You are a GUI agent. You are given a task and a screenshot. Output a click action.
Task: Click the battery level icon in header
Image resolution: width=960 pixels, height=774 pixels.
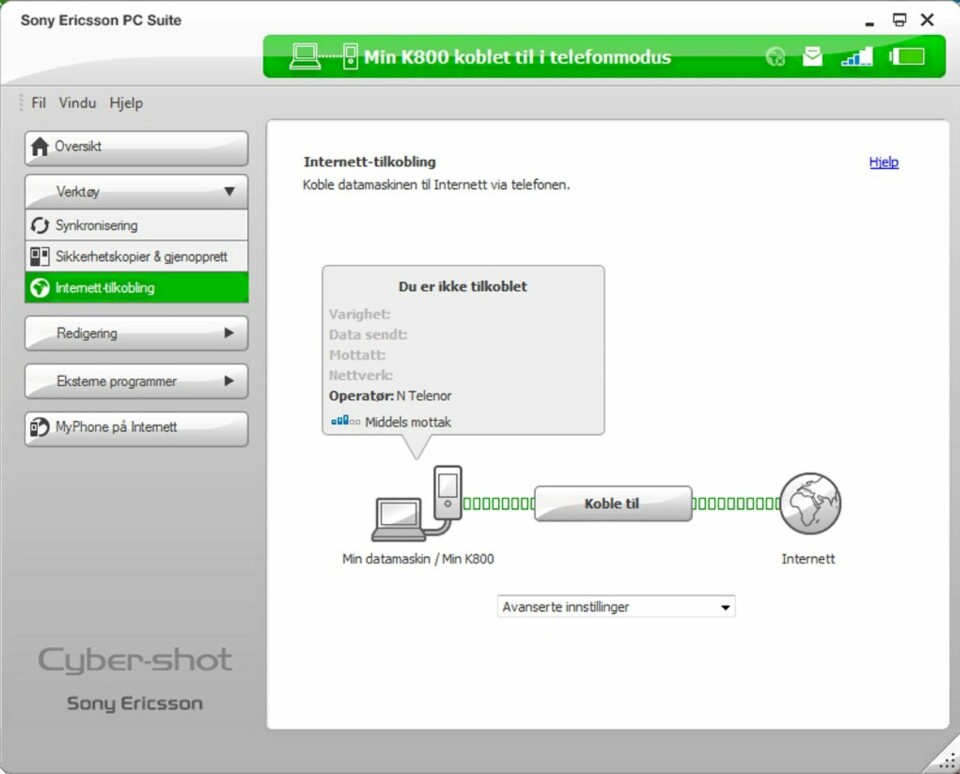[x=907, y=57]
